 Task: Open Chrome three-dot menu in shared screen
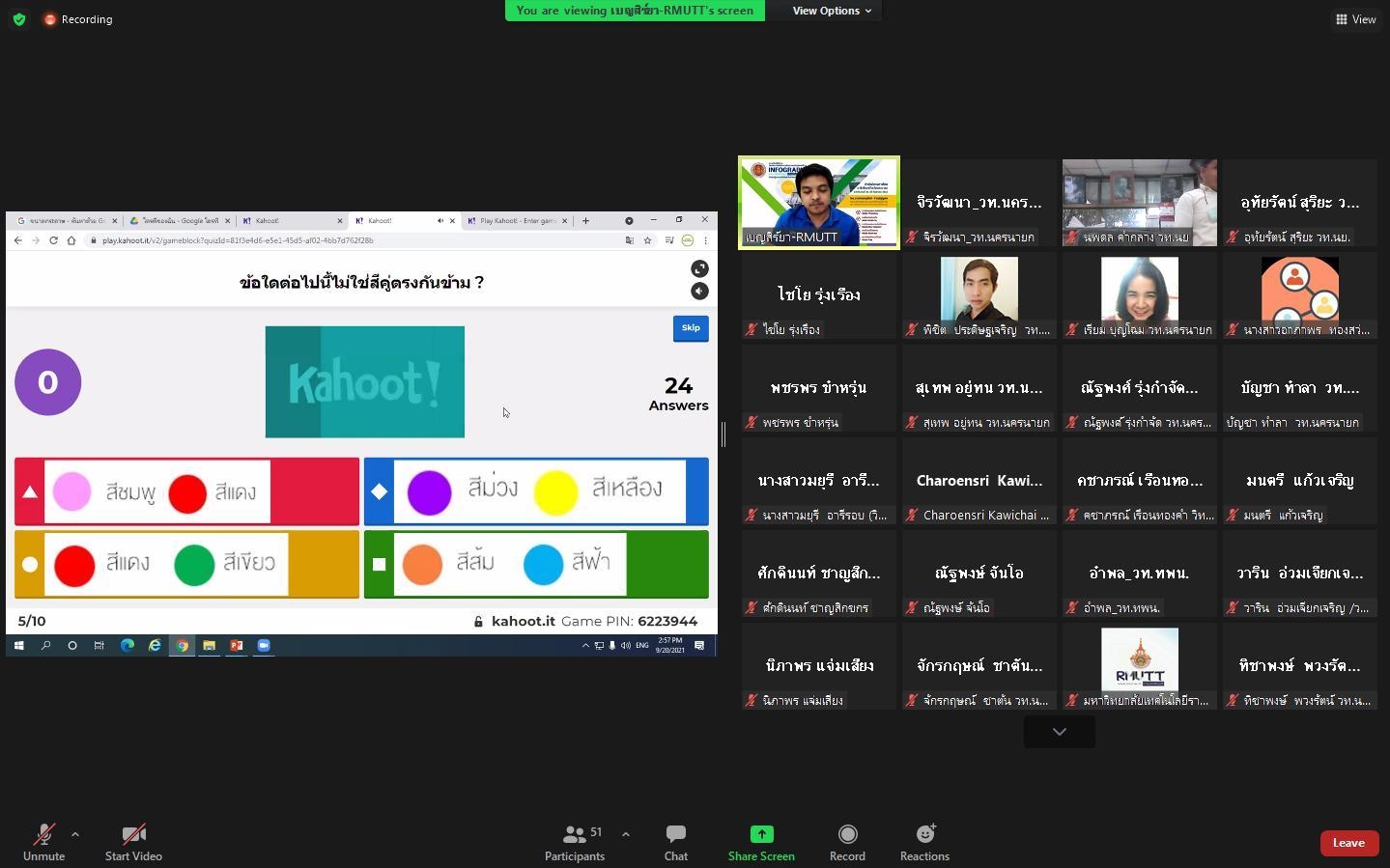pos(706,240)
